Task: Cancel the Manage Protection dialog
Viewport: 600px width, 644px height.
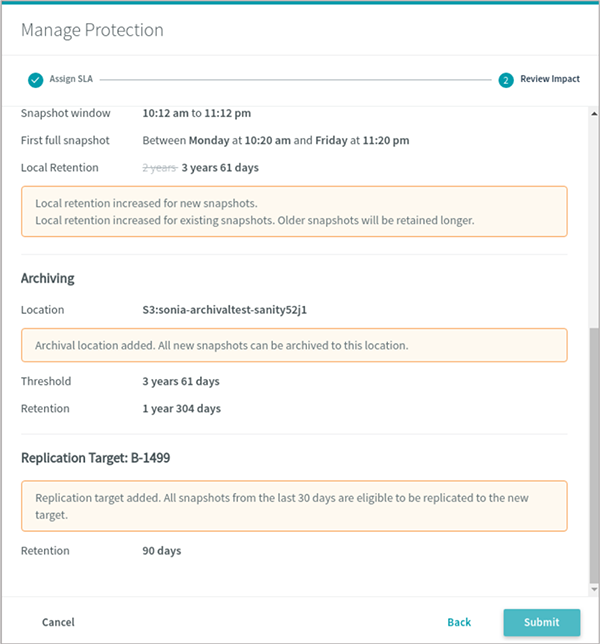Action: pos(58,622)
